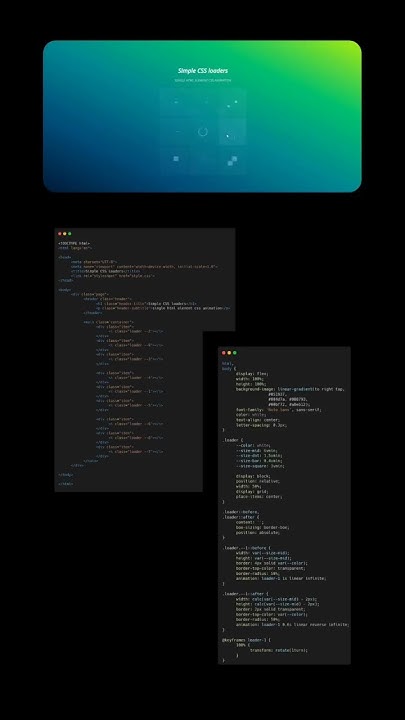Viewport: 405px width, 720px height.
Task: Click the "font-family" CSS line
Action: pyautogui.click(x=279, y=410)
